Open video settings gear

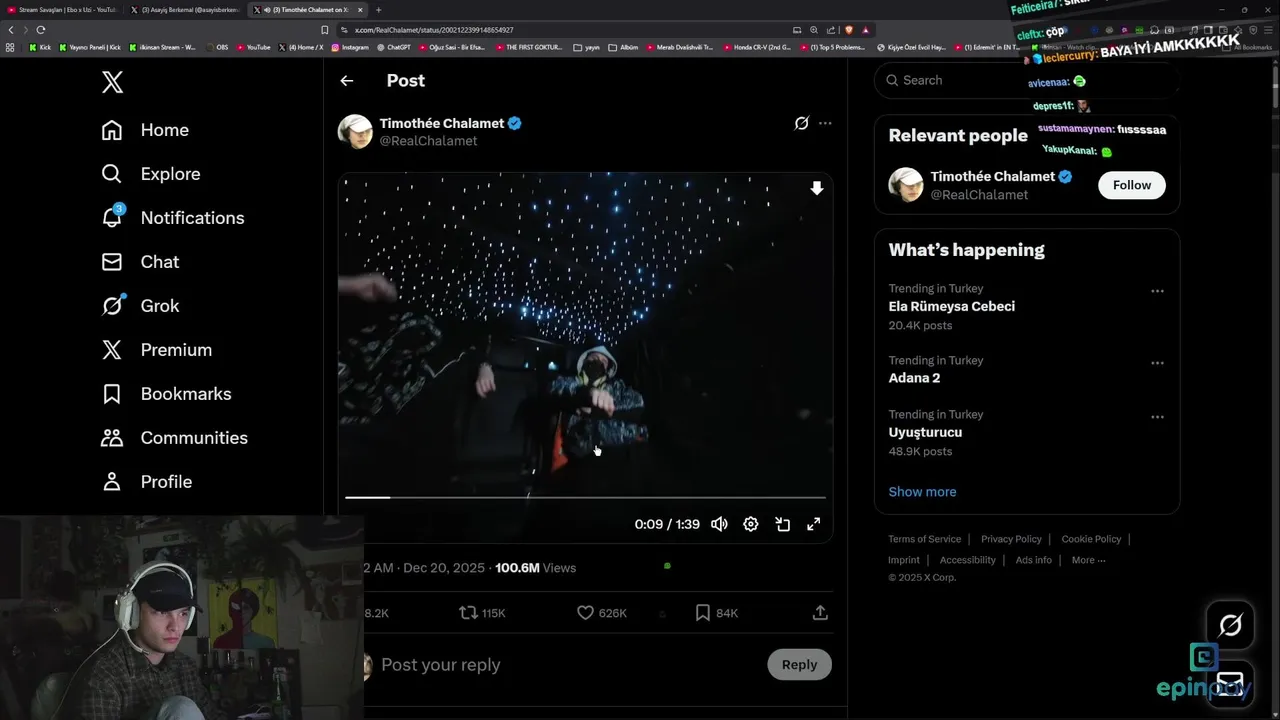pos(751,524)
